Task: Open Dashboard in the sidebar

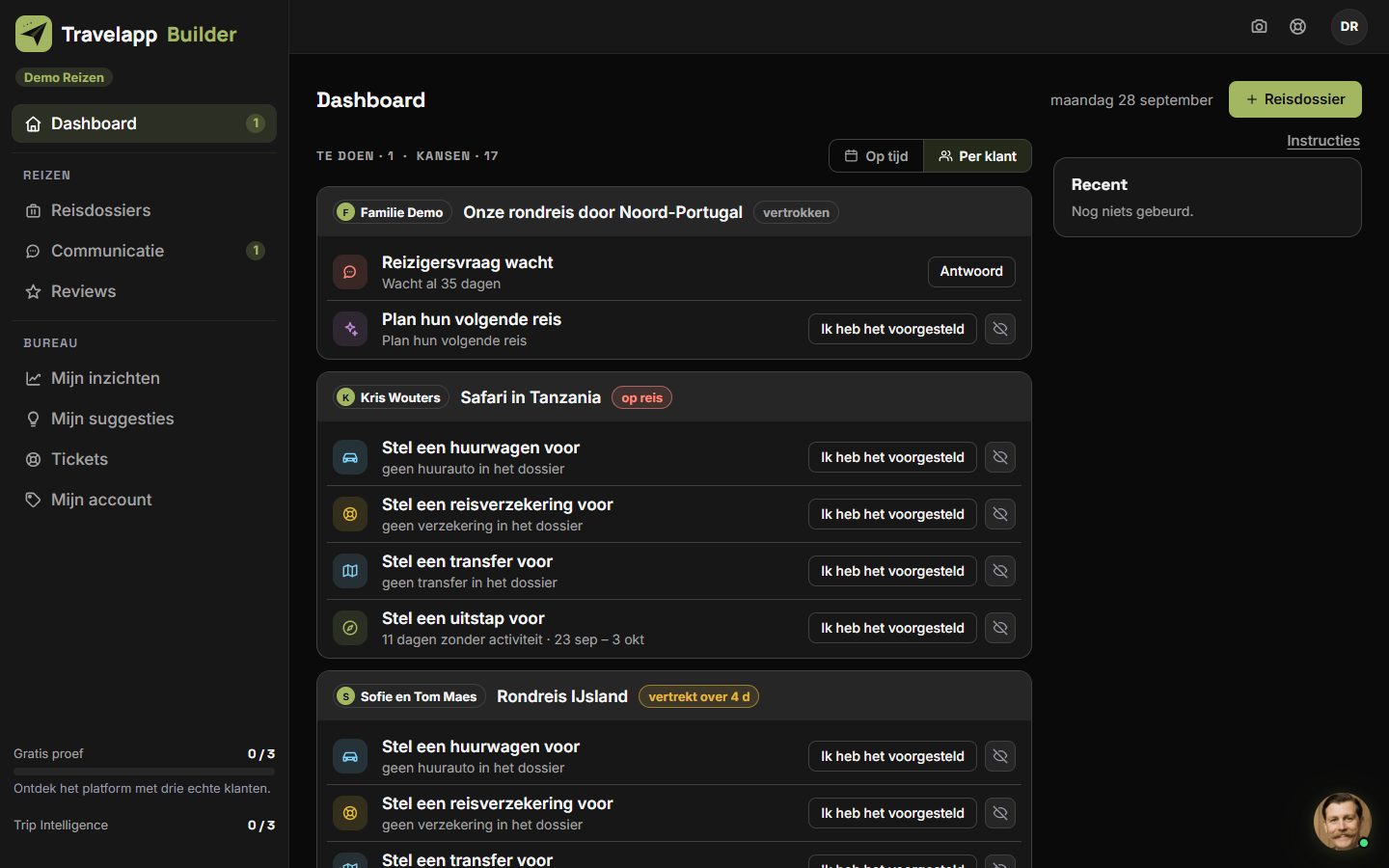Action: (144, 123)
